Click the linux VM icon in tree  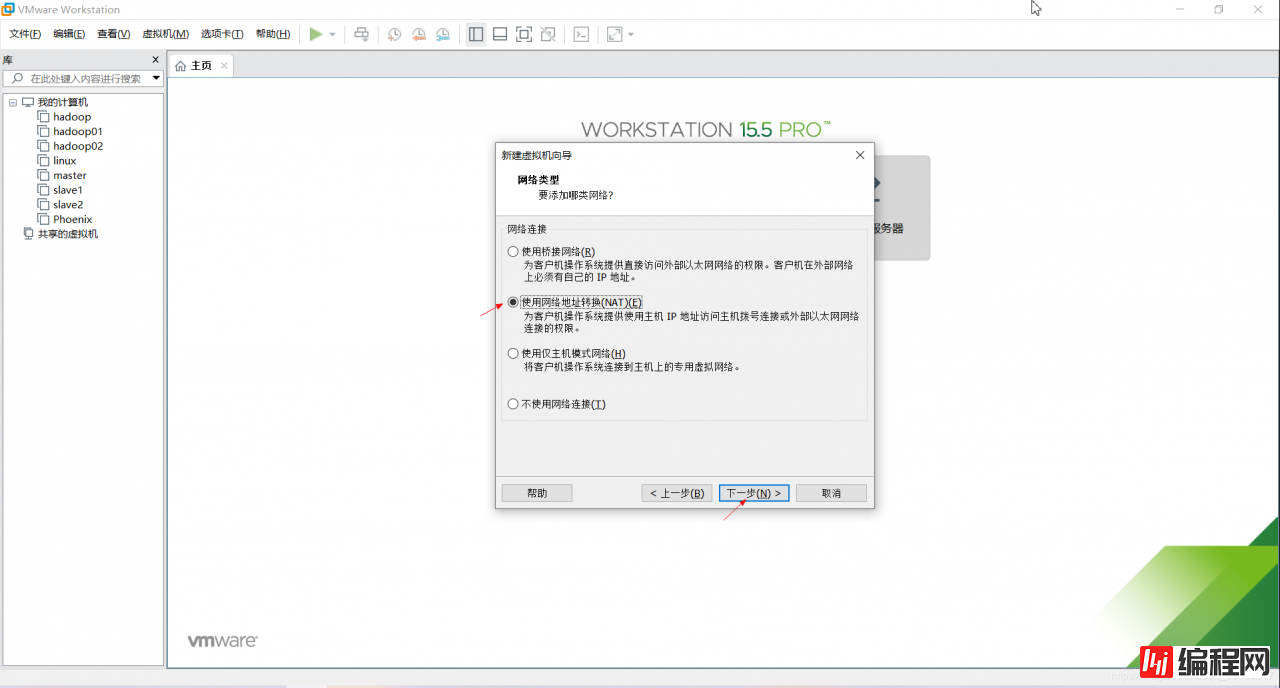point(43,160)
